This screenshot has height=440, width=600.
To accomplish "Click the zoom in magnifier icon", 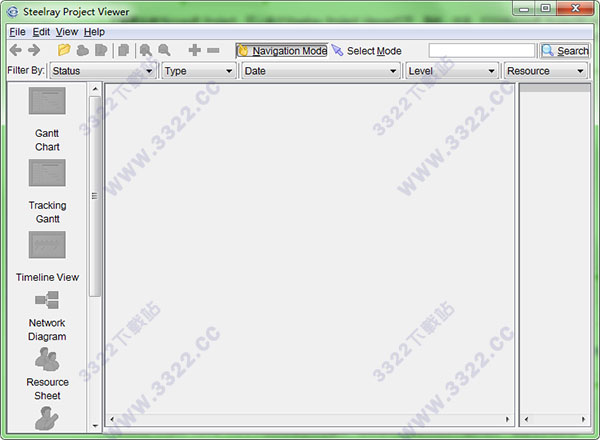I will pos(145,50).
